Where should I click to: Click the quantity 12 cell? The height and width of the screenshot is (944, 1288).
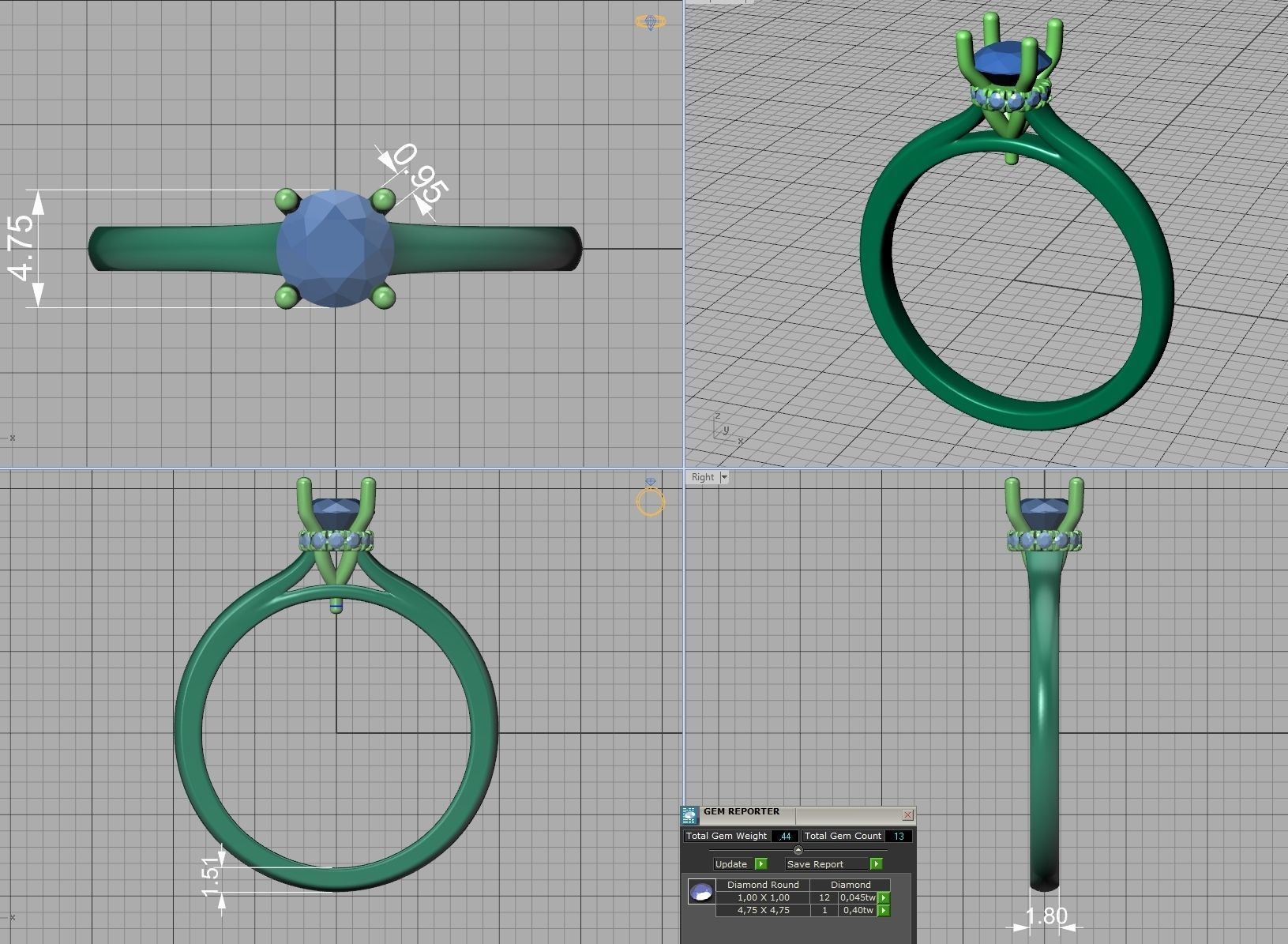coord(824,897)
